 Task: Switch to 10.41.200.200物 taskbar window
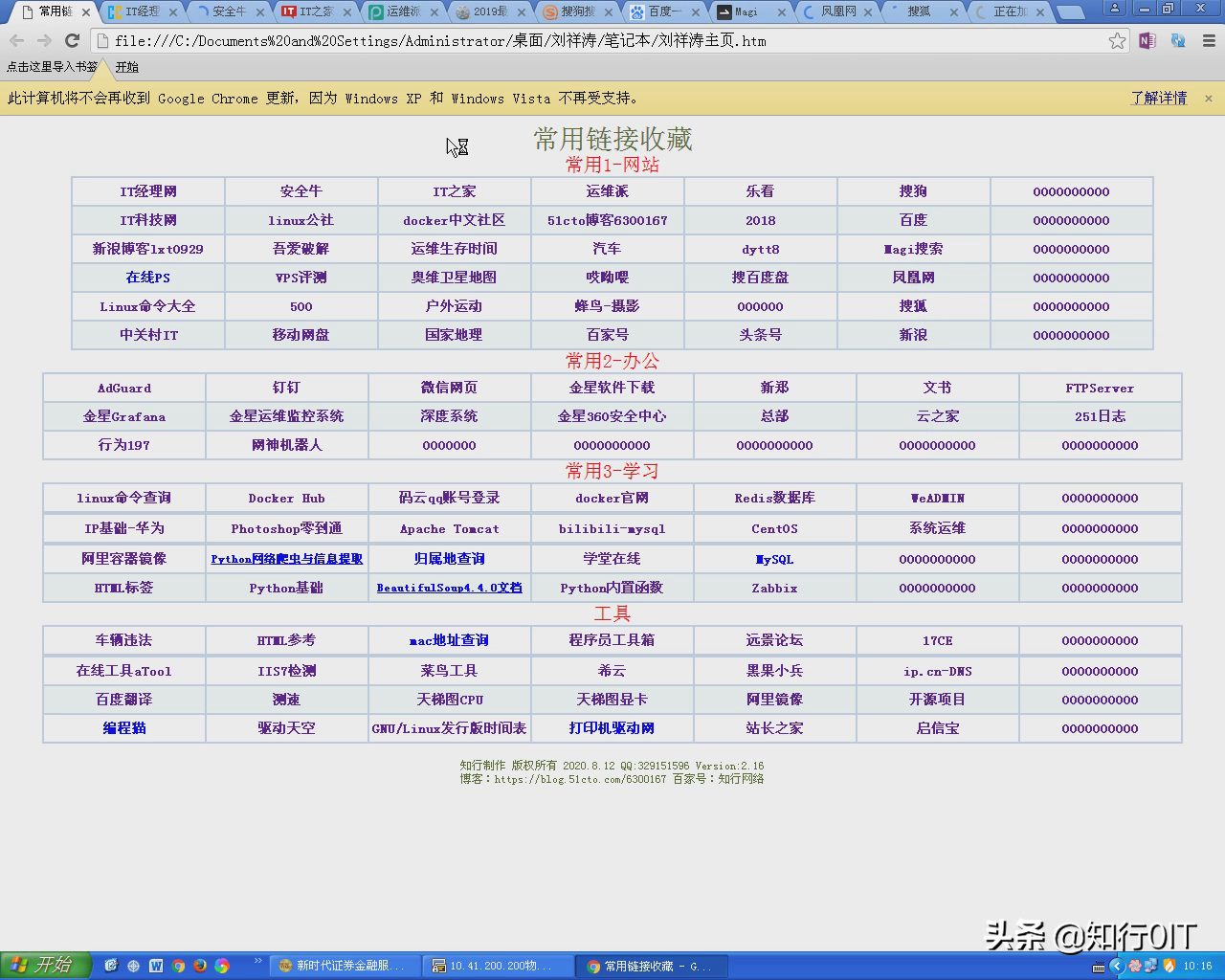499,967
